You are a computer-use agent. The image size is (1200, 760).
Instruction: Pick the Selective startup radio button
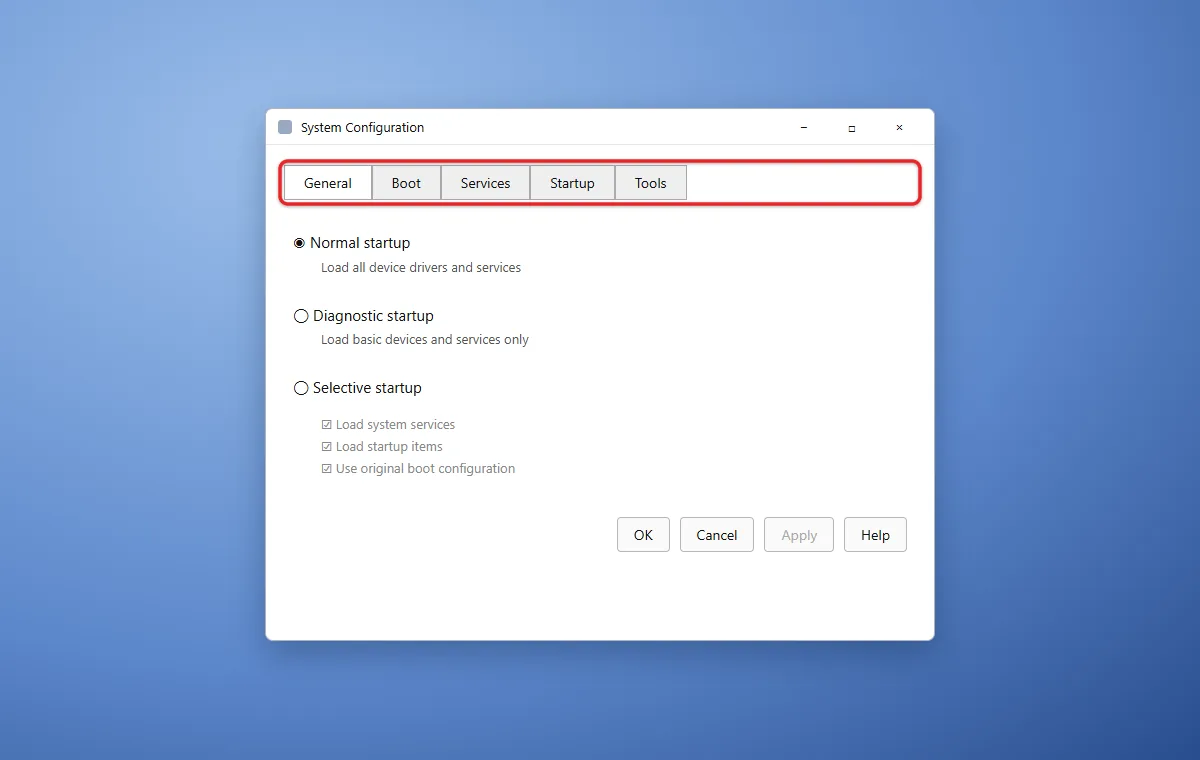[301, 388]
